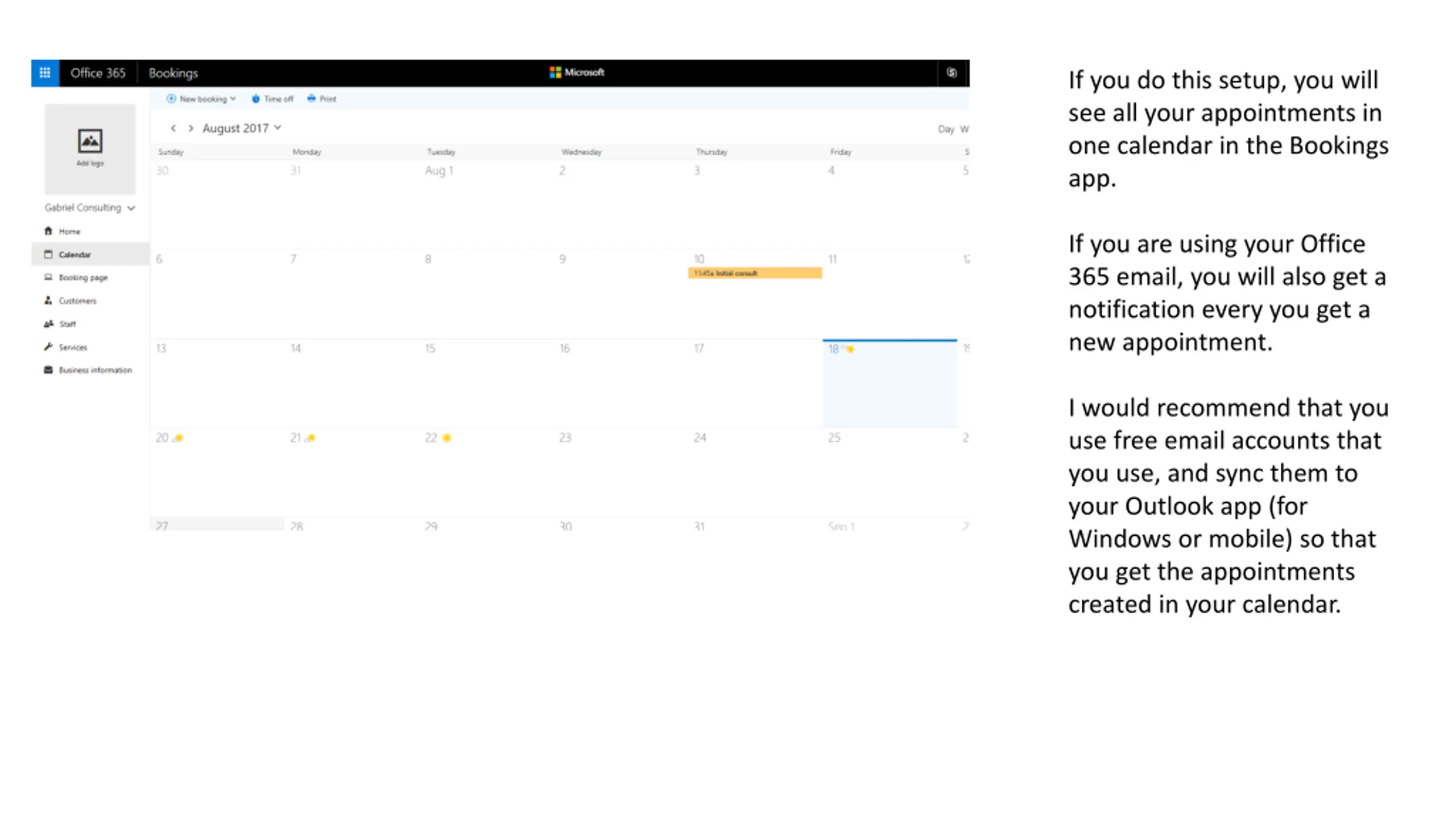Open the Customers section
The image size is (1456, 819).
tap(77, 301)
